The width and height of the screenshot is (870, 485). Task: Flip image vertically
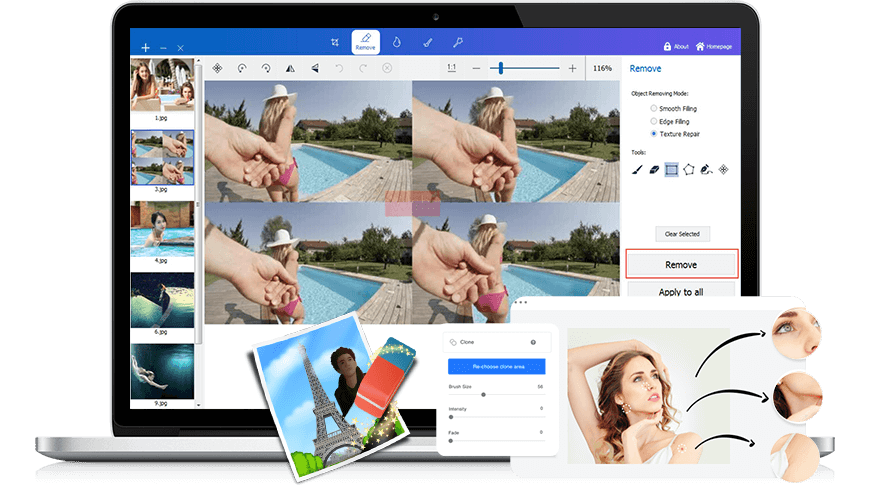pyautogui.click(x=315, y=68)
